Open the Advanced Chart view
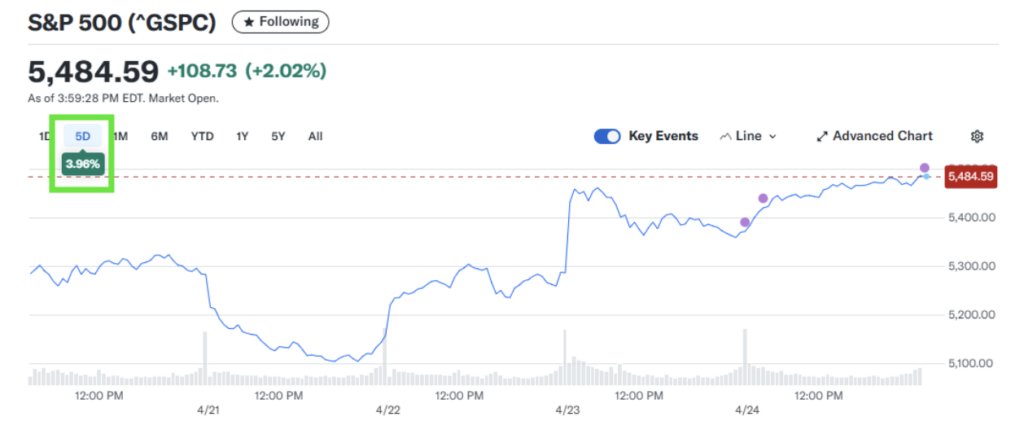 [874, 137]
